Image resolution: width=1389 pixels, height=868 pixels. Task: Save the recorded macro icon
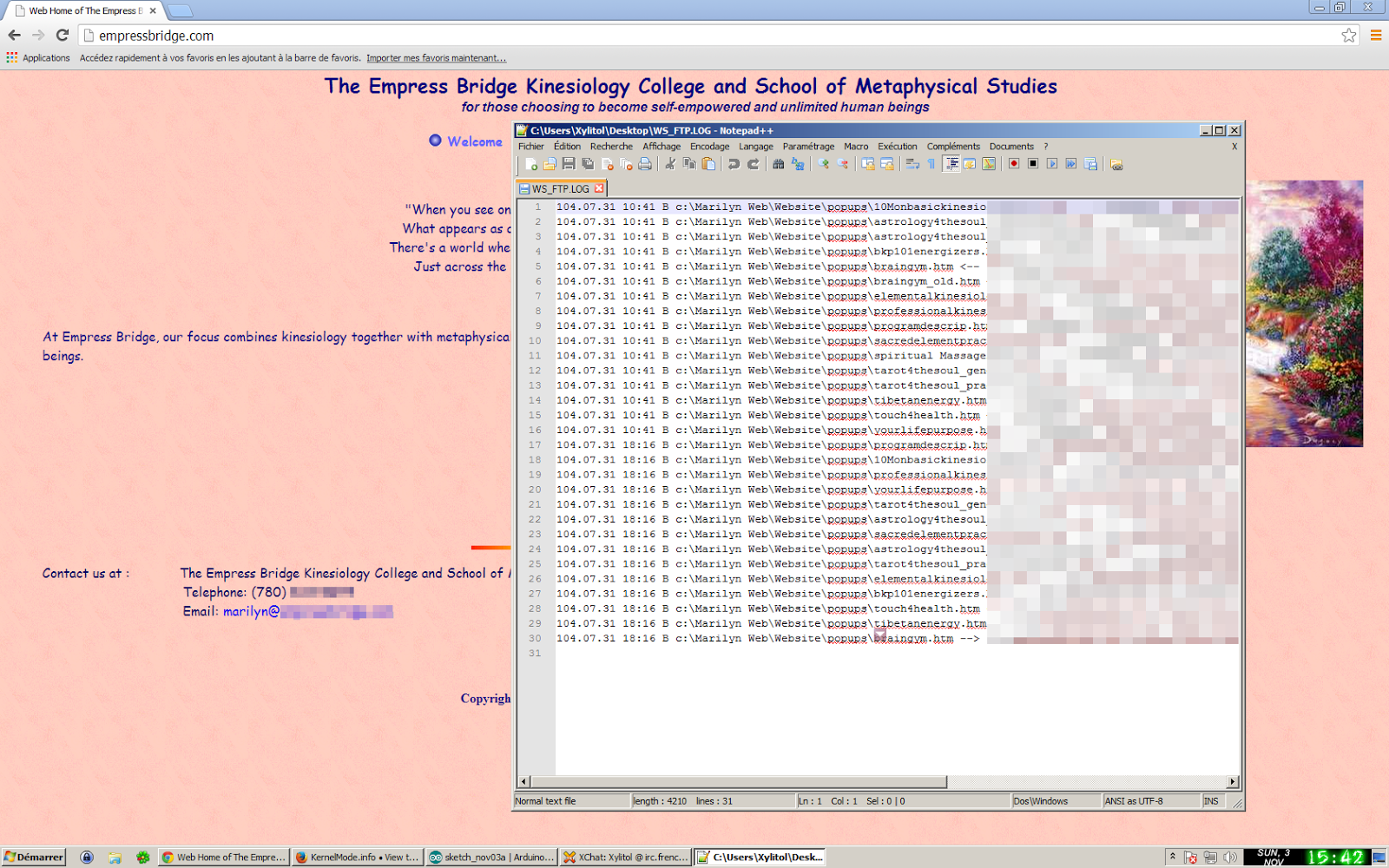coord(1089,164)
